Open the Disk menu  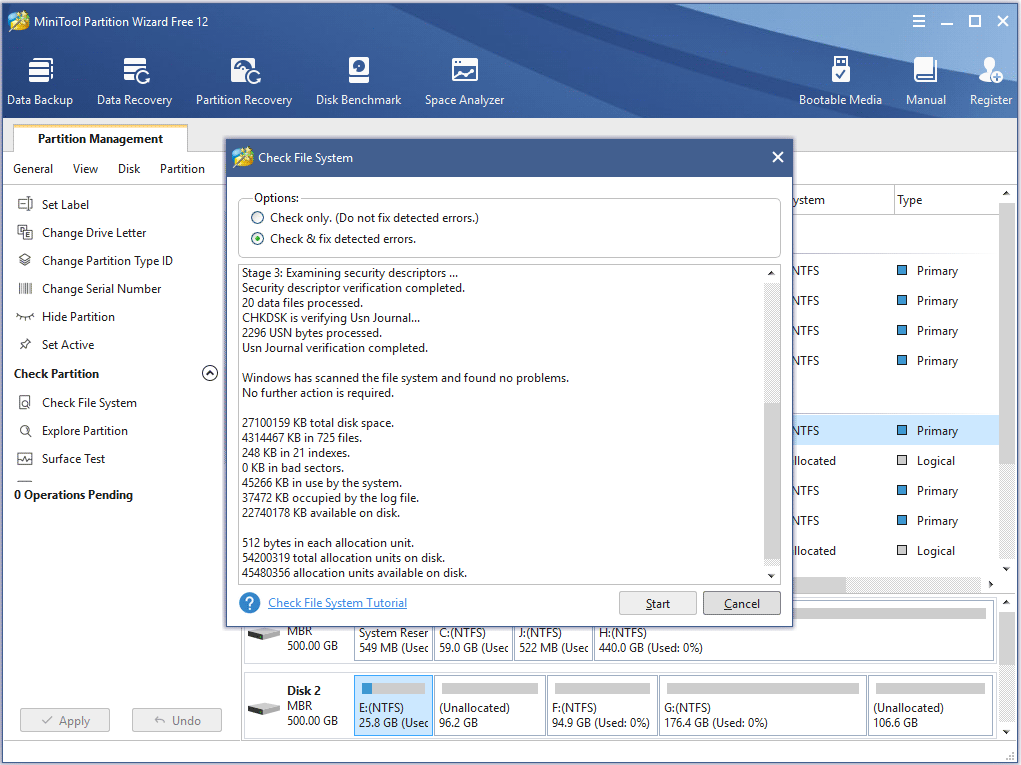[129, 169]
